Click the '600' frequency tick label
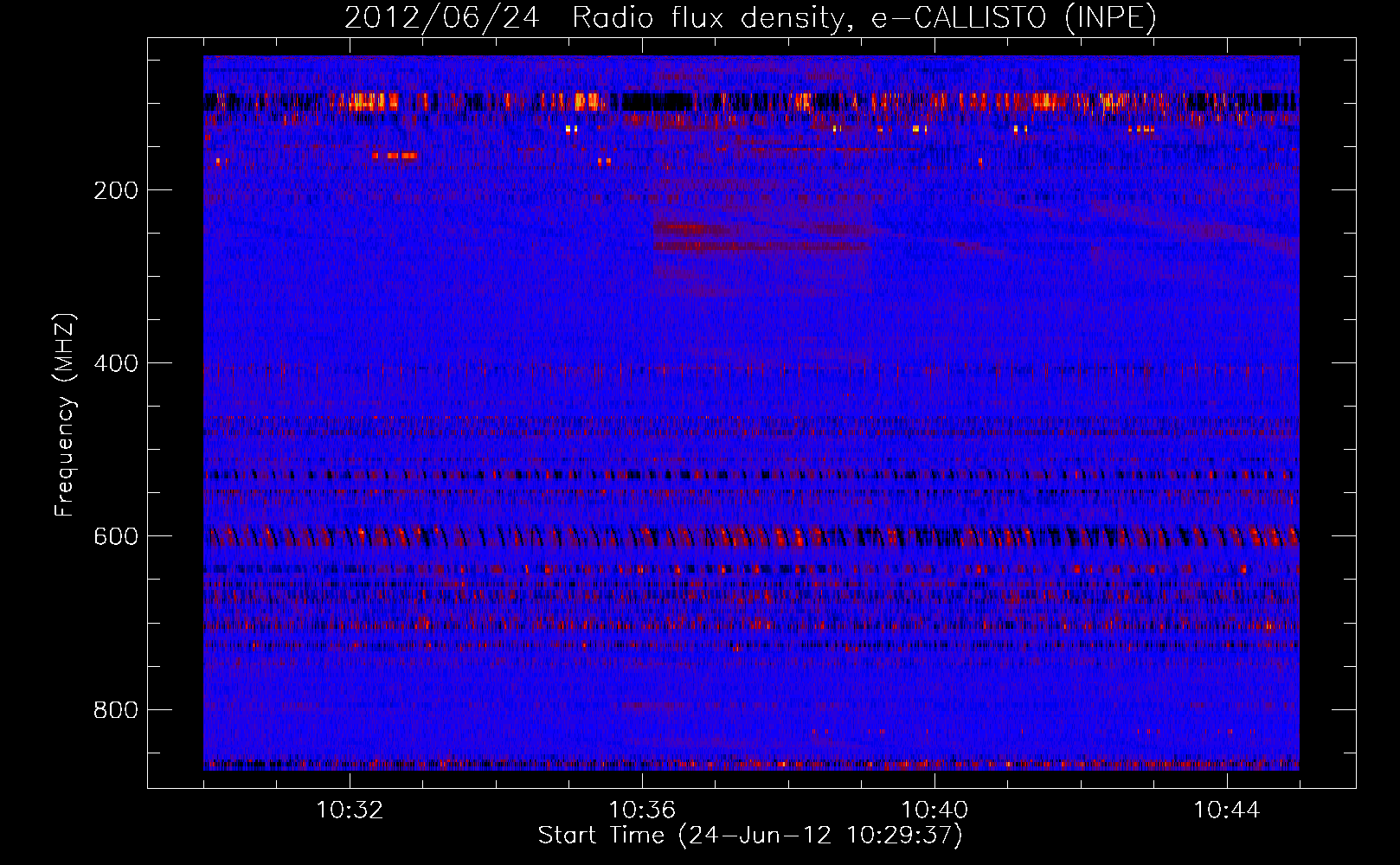 tap(116, 536)
